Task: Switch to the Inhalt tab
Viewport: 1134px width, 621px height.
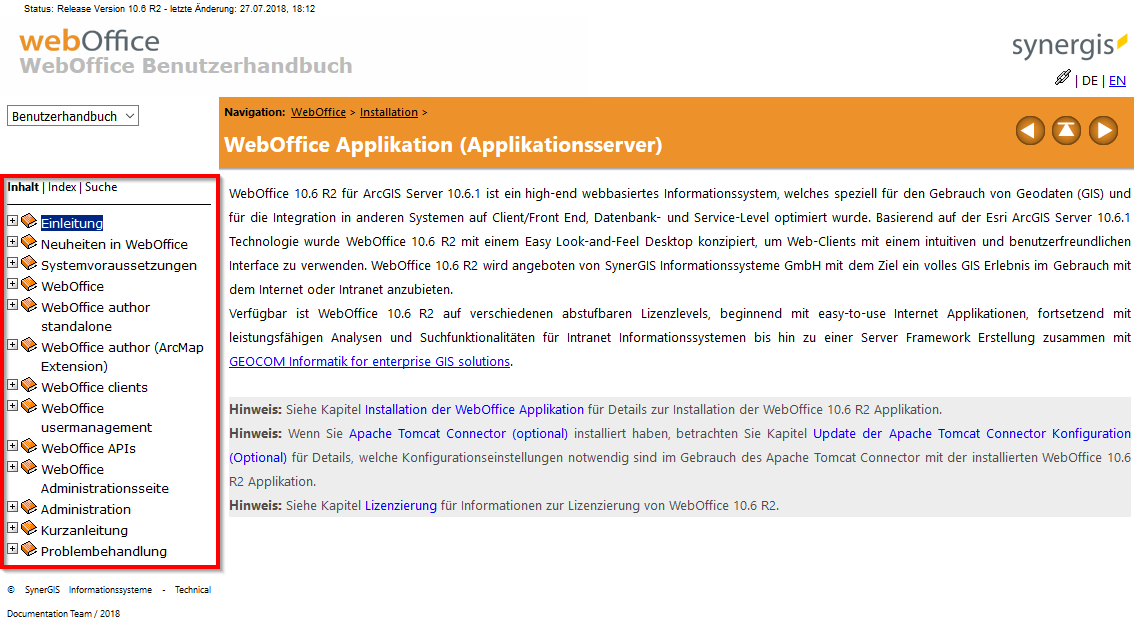Action: pyautogui.click(x=23, y=187)
